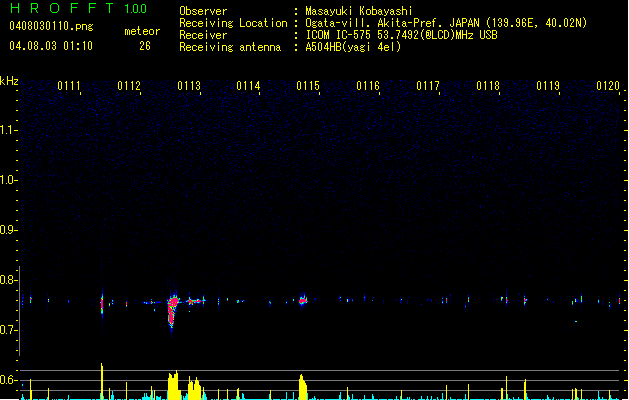Click the 'Observer' label
Screen dimensions: 629x400
pyautogui.click(x=203, y=11)
